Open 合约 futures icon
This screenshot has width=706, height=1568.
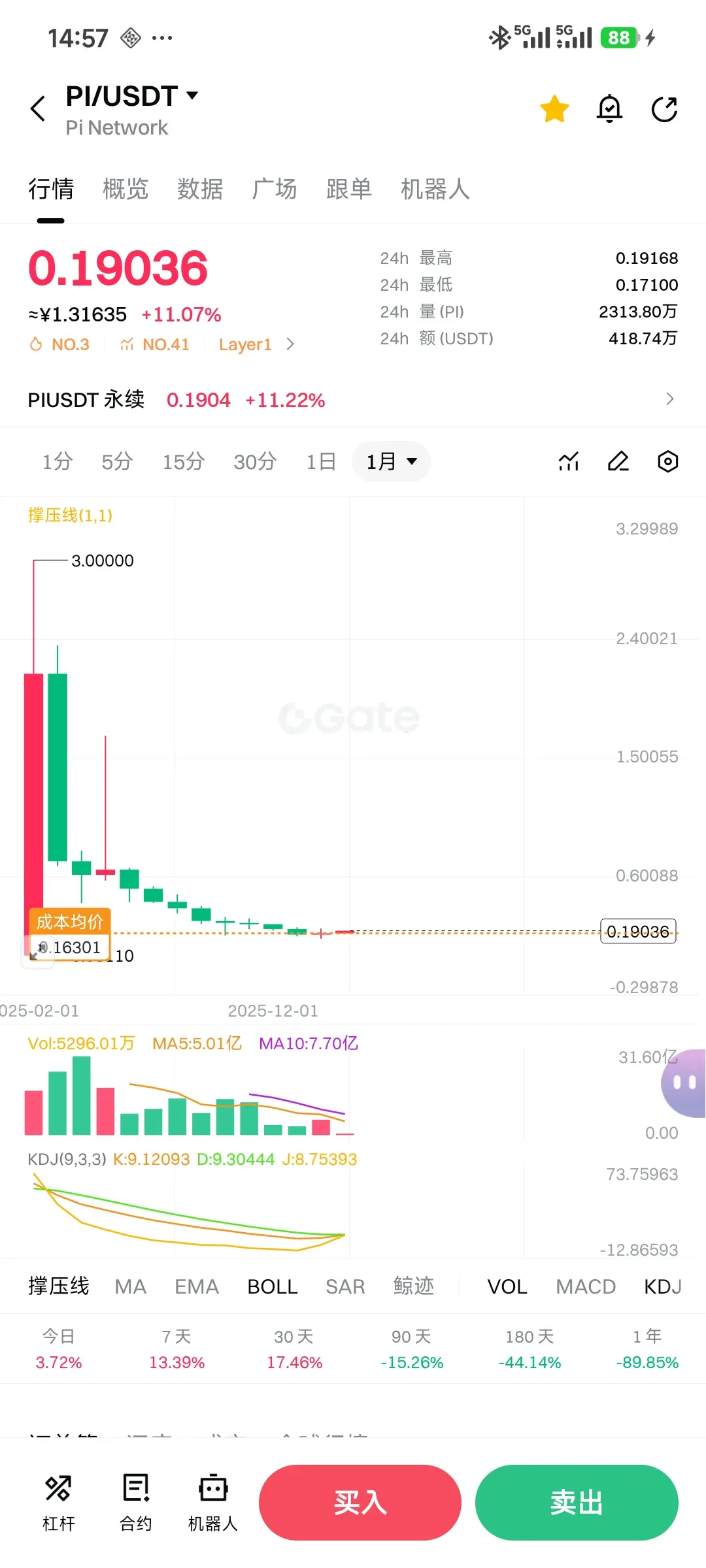pyautogui.click(x=136, y=1502)
